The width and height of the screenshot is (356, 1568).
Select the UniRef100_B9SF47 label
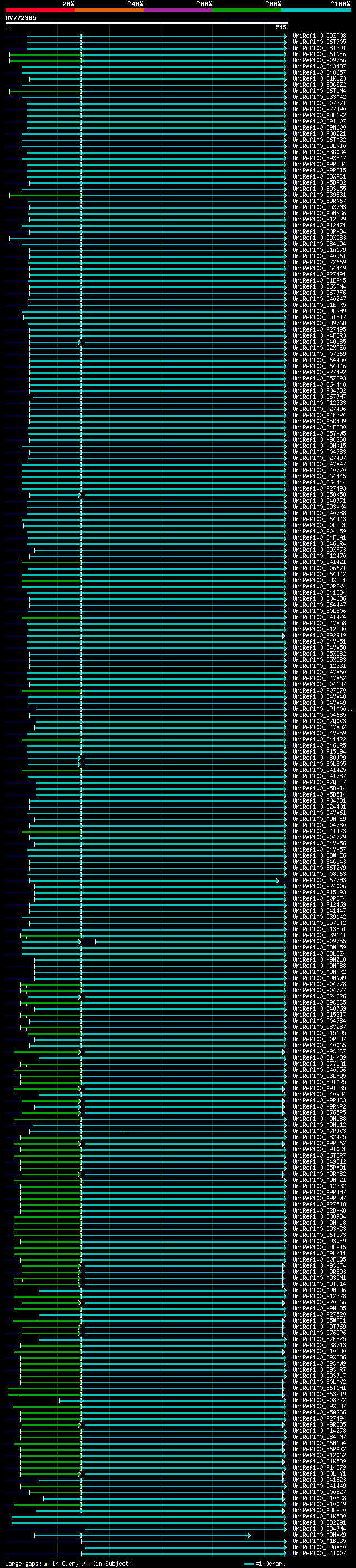[319, 157]
